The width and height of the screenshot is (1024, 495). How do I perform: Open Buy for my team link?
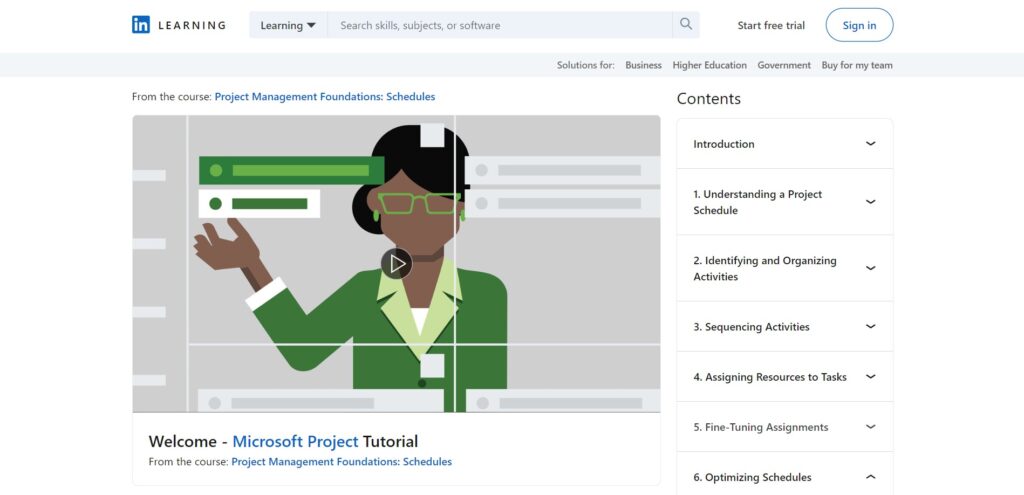click(x=857, y=65)
